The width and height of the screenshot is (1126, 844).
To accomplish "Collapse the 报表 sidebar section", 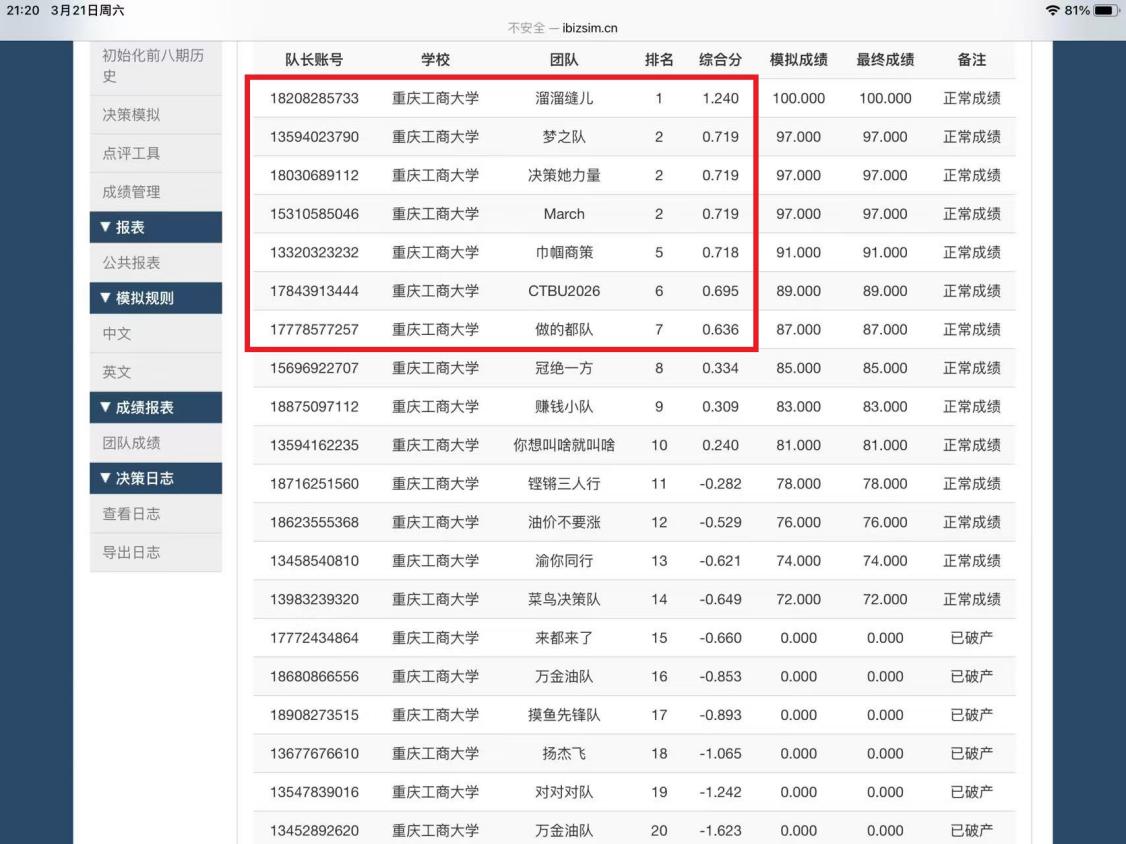I will [156, 227].
